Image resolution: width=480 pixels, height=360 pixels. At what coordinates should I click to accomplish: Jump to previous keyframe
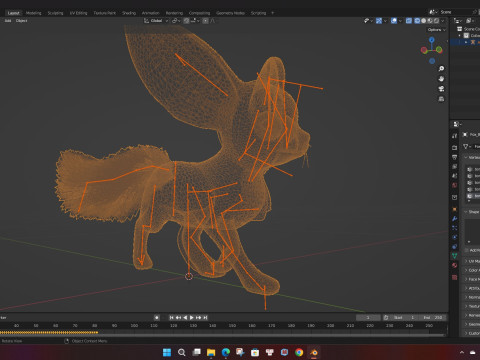tap(178, 318)
